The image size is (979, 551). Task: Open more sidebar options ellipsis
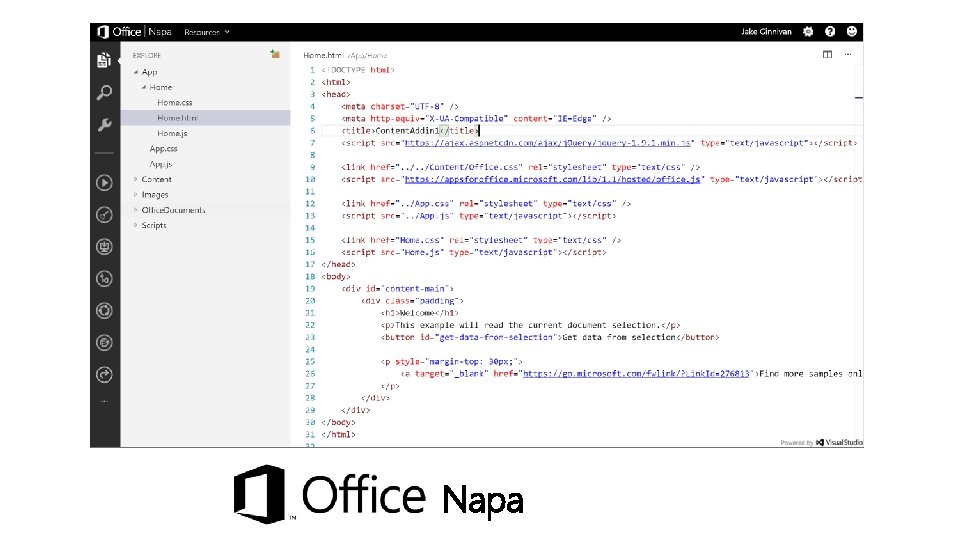point(104,401)
